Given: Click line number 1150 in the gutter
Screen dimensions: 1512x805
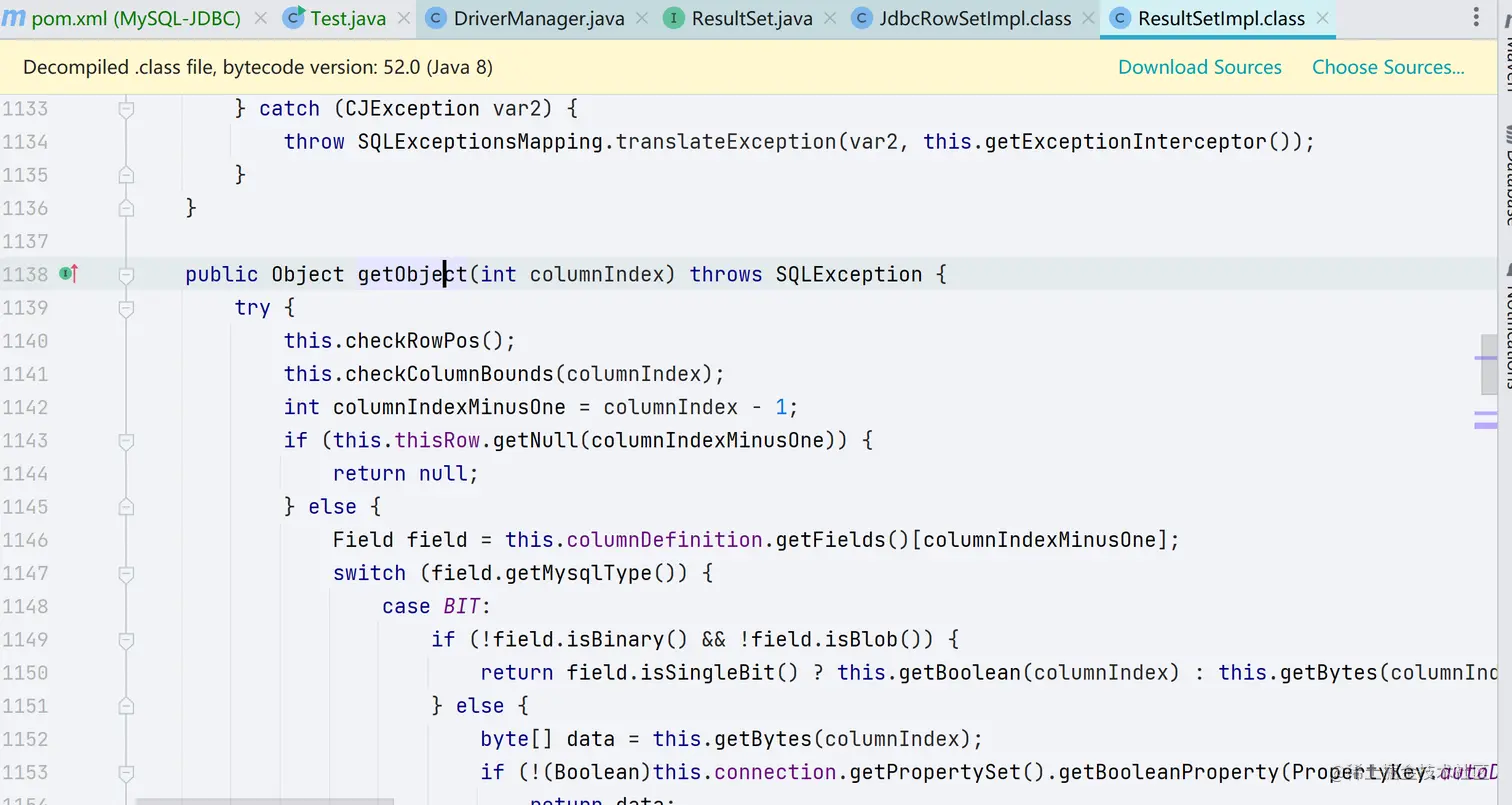Looking at the screenshot, I should click(x=25, y=672).
